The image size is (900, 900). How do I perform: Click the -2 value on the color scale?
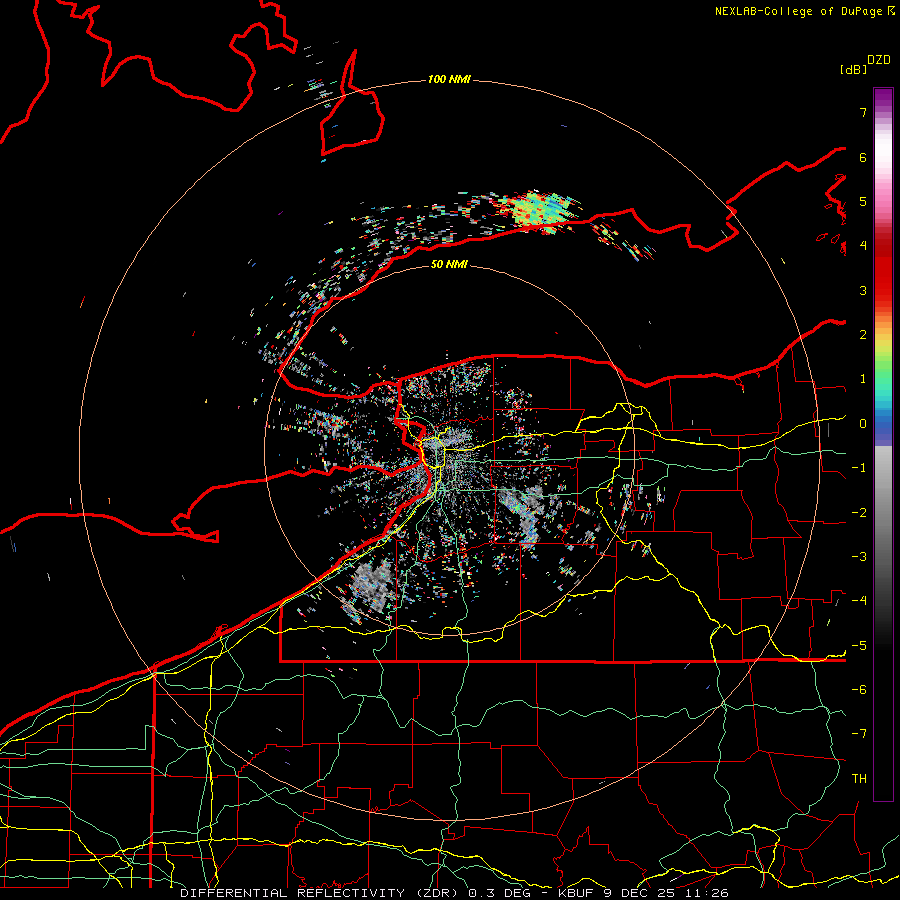point(859,513)
